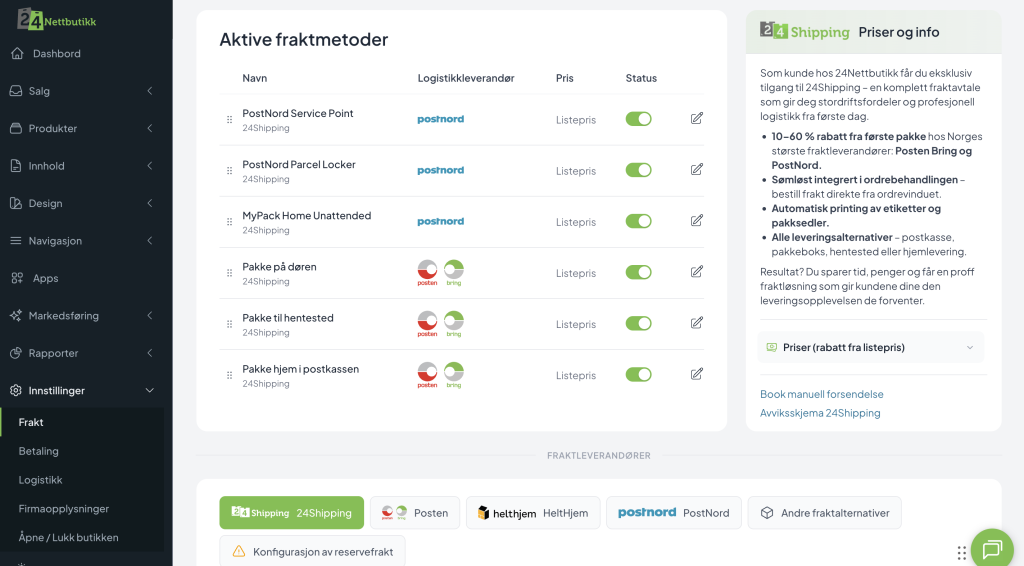Edit PostNord Service Point shipping method
Image resolution: width=1024 pixels, height=566 pixels.
697,118
